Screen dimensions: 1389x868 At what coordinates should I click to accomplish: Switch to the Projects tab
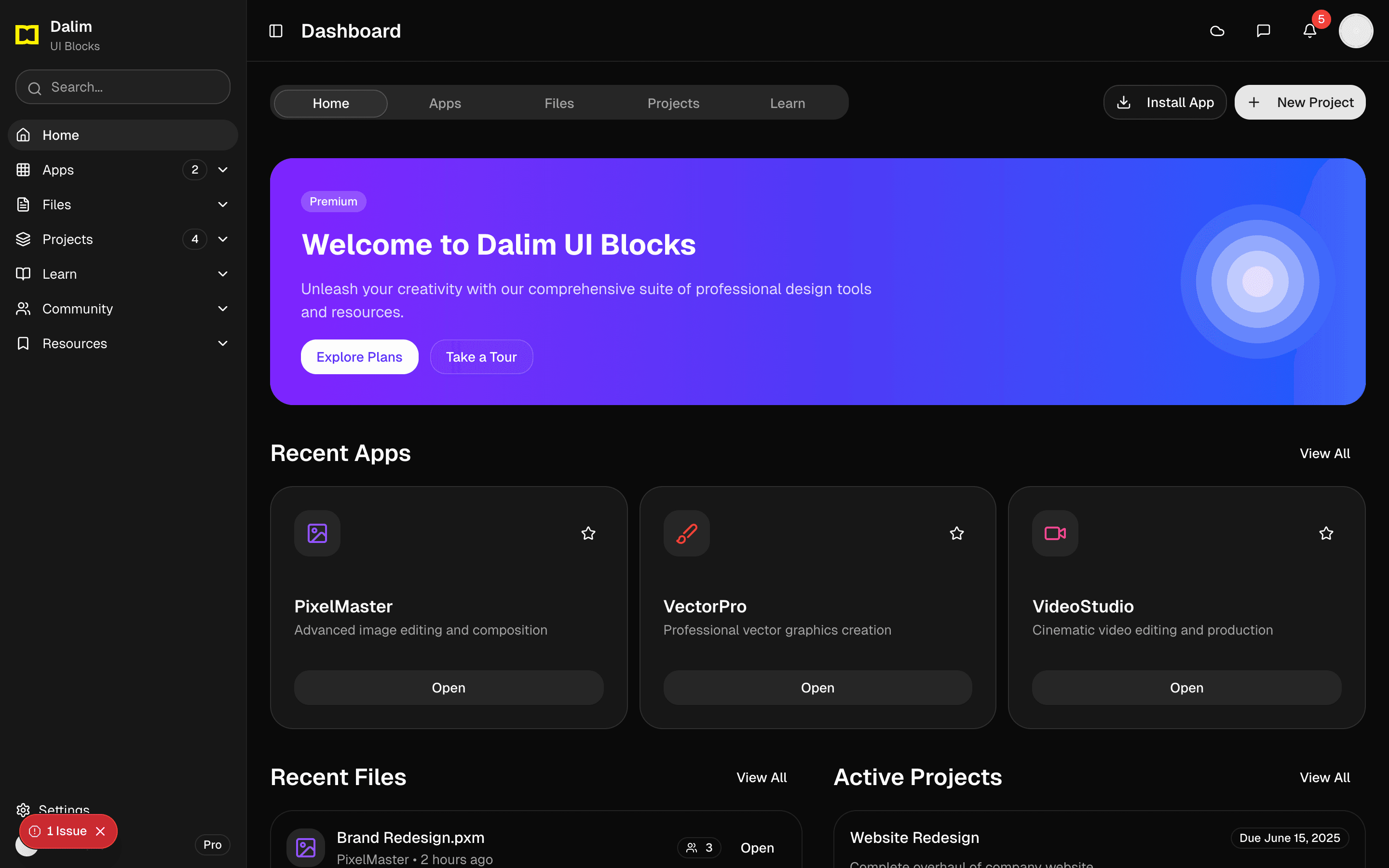673,103
